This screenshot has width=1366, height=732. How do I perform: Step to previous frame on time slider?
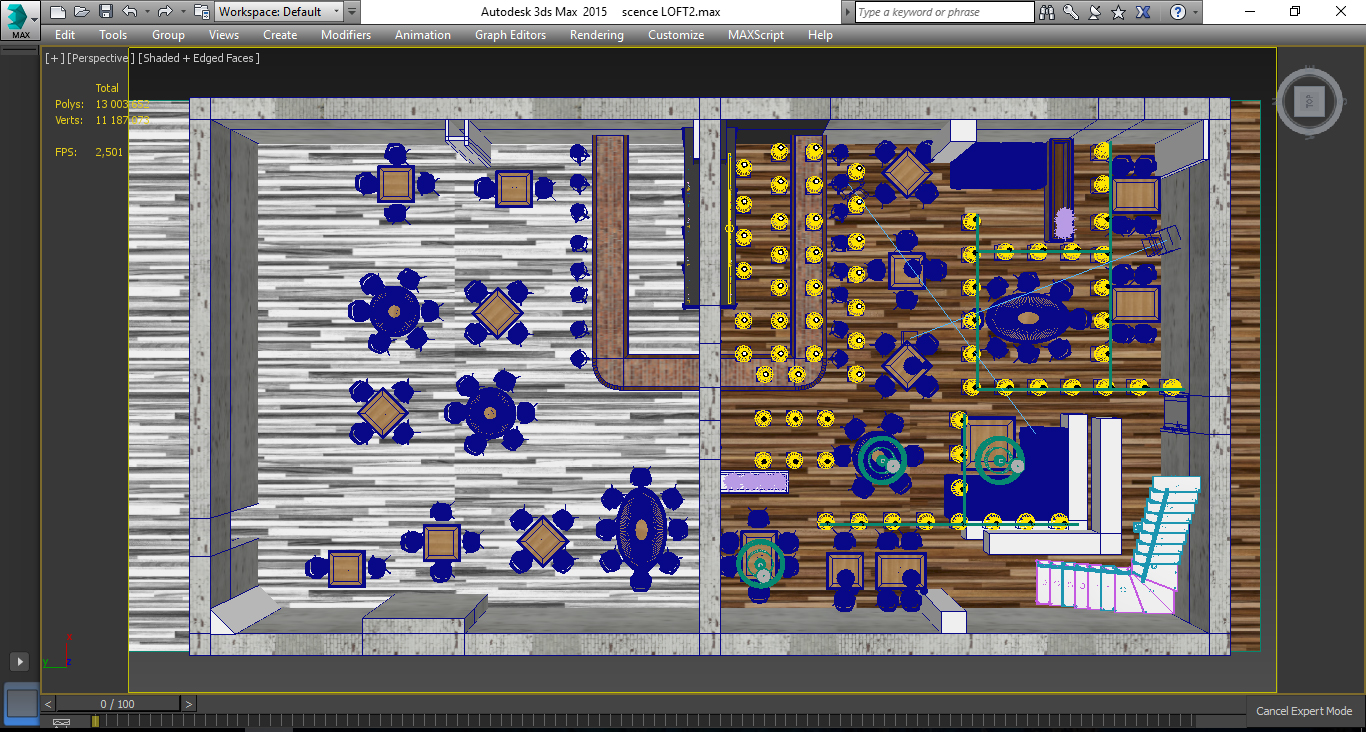coord(48,704)
